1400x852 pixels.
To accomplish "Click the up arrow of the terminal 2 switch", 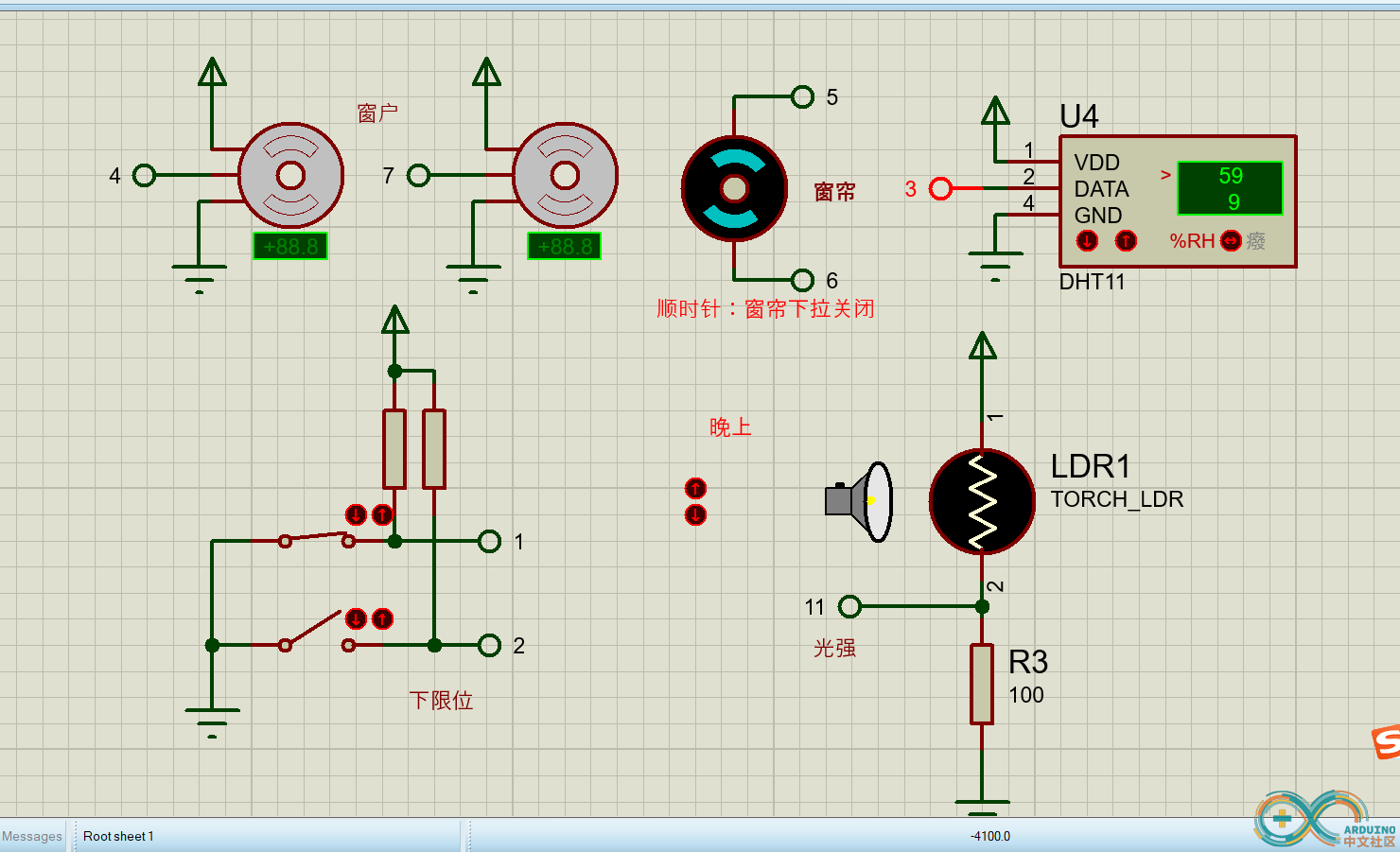I will click(x=382, y=618).
